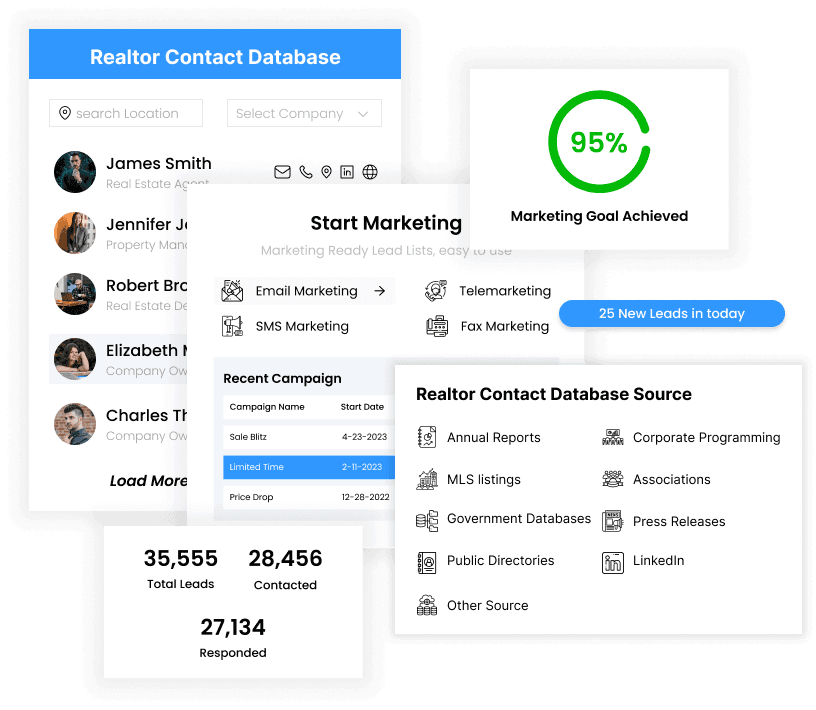The width and height of the screenshot is (816, 710).
Task: Select Elizabeth's highlighted contact row
Action: pyautogui.click(x=119, y=359)
